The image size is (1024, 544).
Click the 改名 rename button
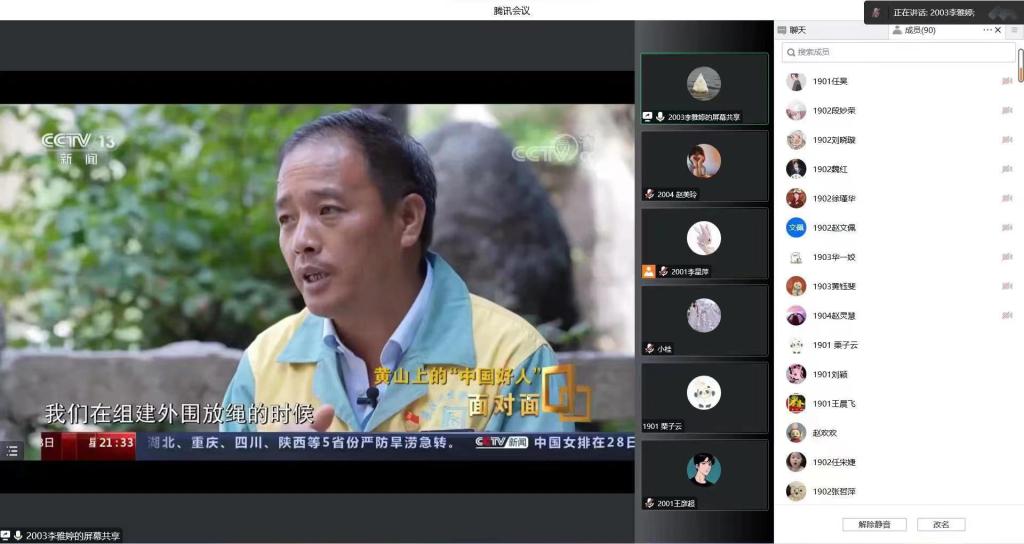click(941, 524)
